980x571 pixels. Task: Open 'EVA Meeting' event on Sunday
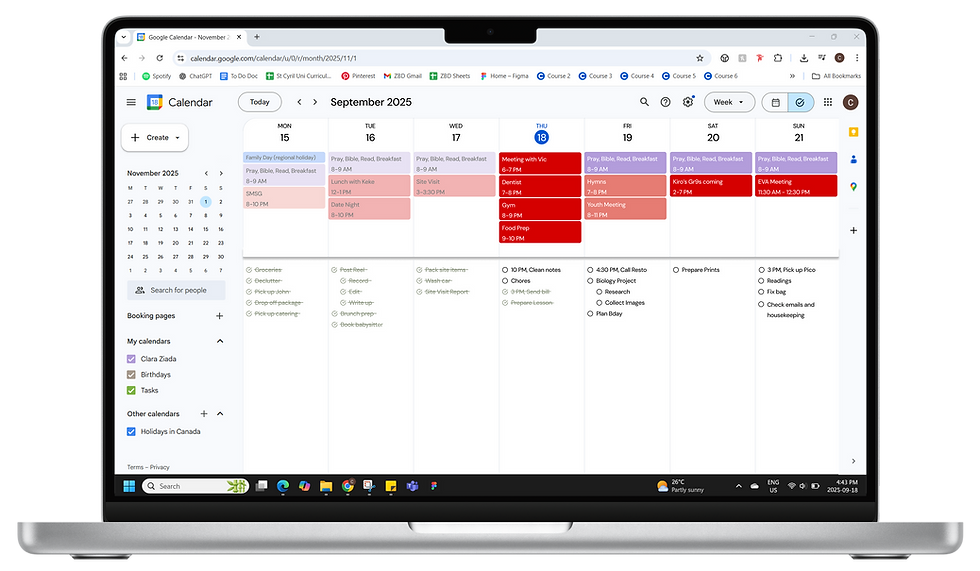(x=796, y=186)
